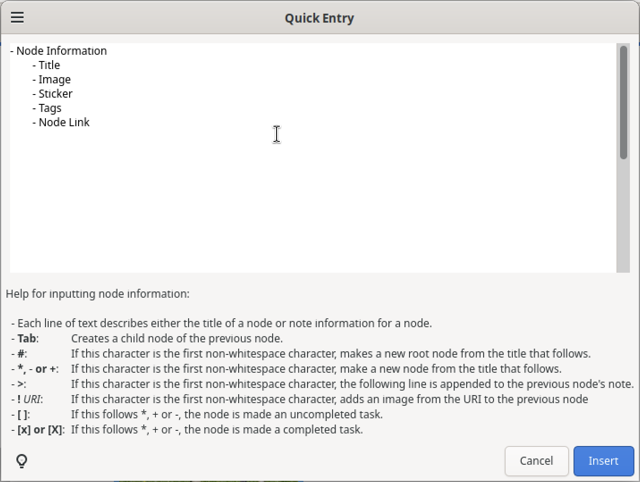The height and width of the screenshot is (482, 640).
Task: Click the "! URI:" help entry
Action: tap(27, 399)
